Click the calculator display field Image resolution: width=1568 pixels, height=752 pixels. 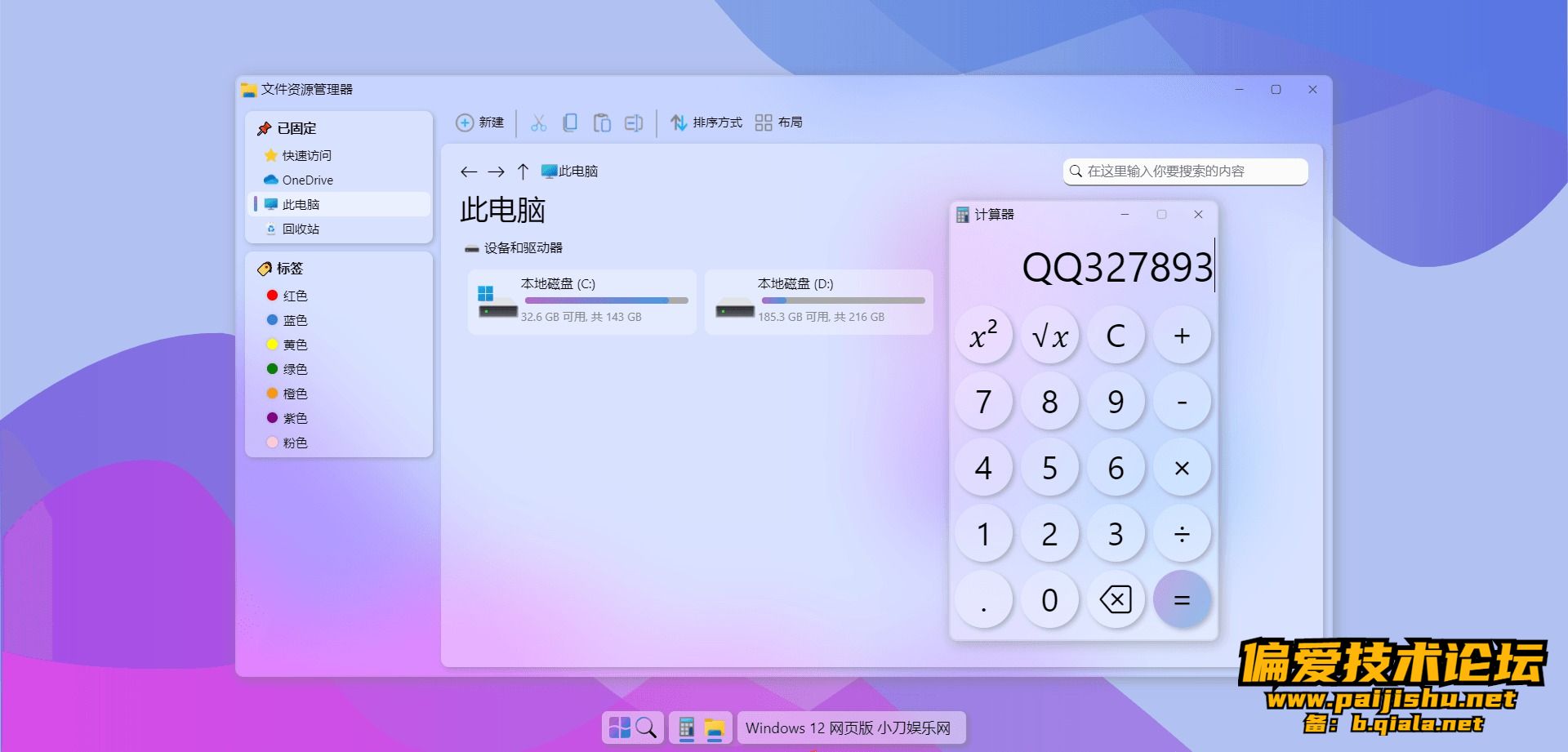(1084, 267)
